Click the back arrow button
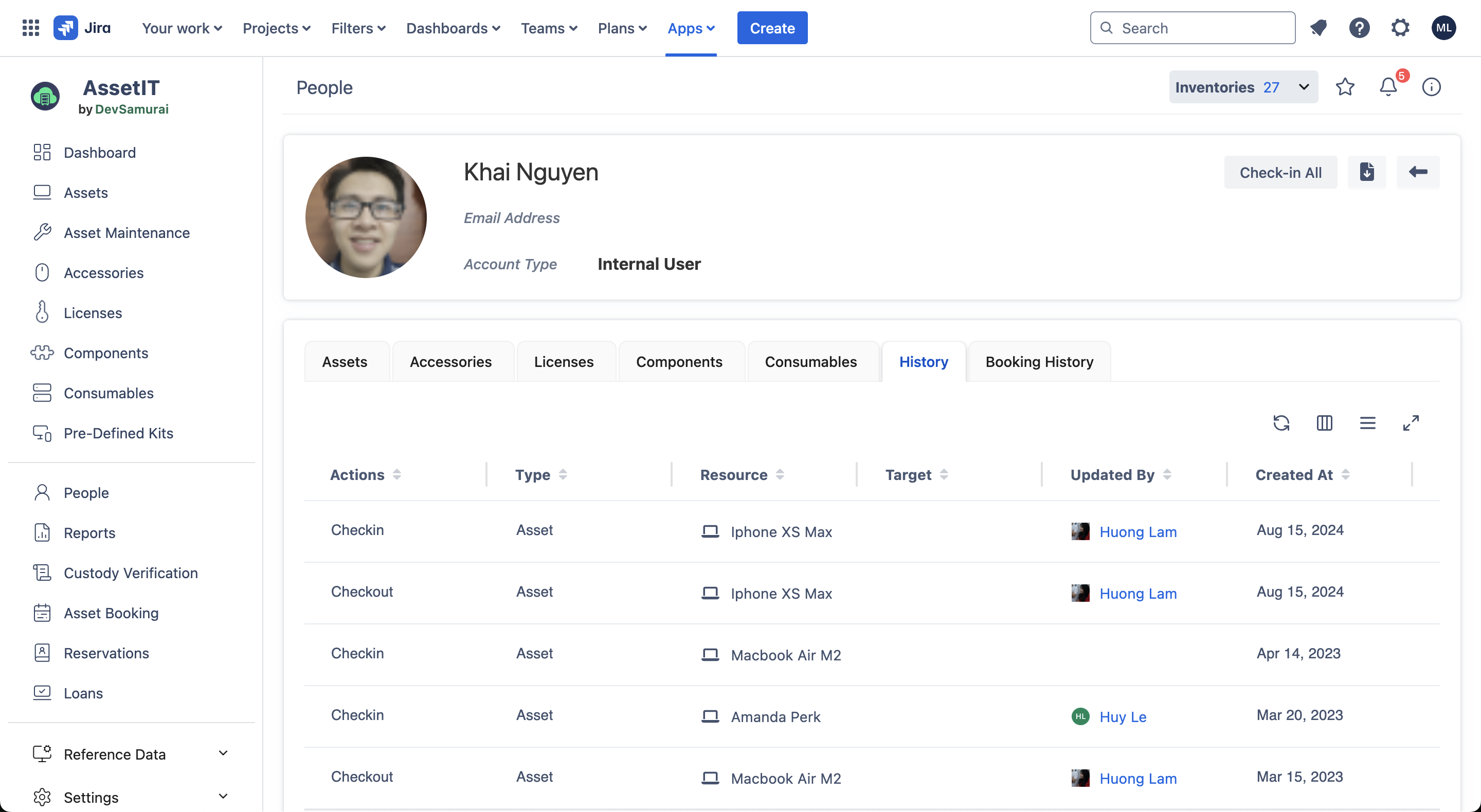 pos(1418,172)
